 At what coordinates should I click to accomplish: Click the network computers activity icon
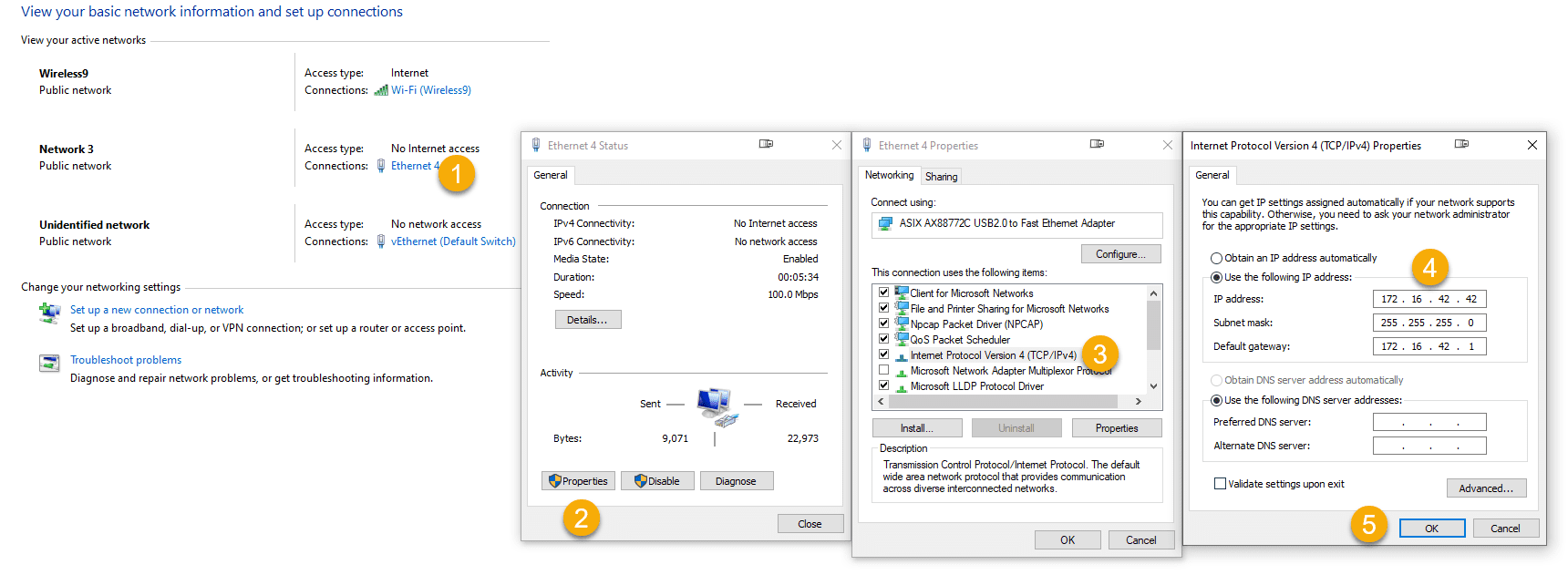coord(716,406)
